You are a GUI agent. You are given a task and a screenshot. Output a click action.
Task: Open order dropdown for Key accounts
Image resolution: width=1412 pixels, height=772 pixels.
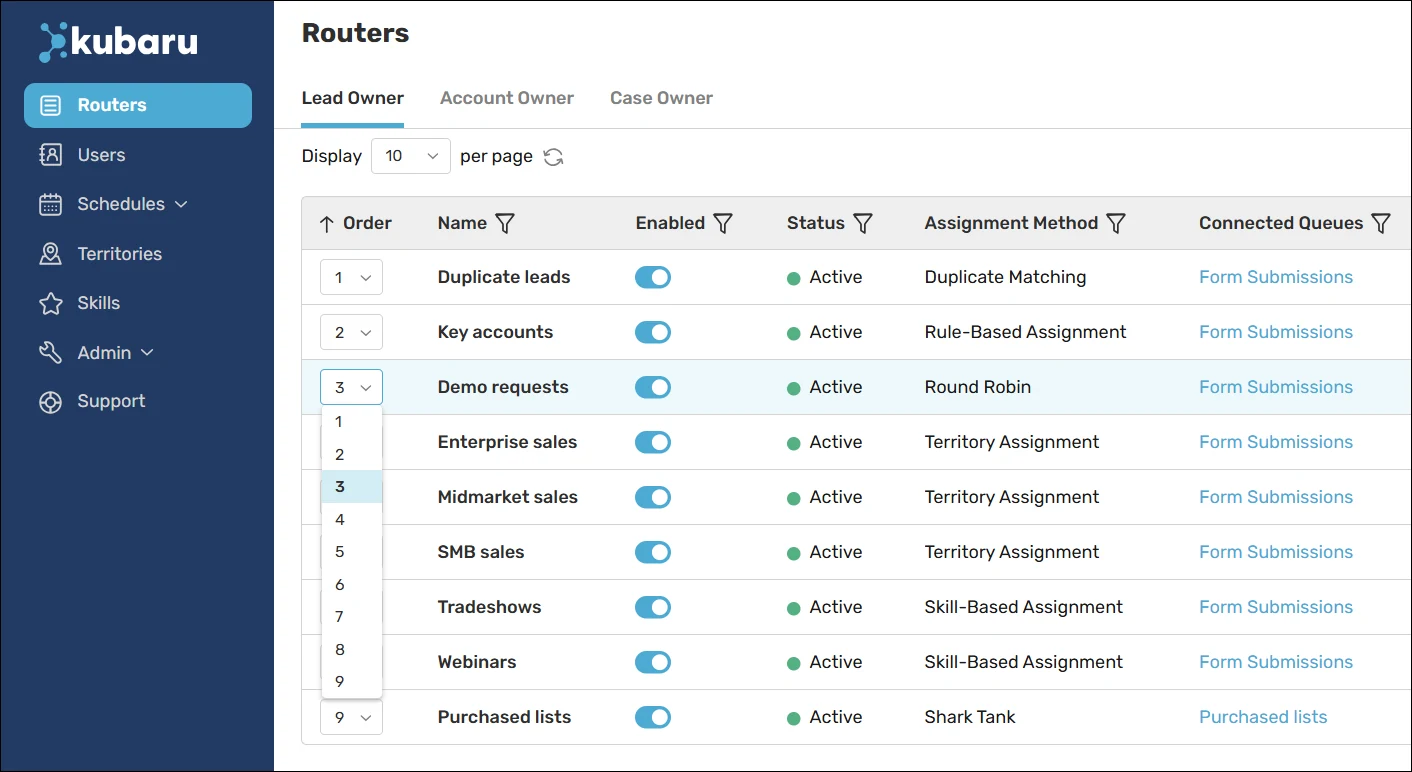click(x=351, y=333)
